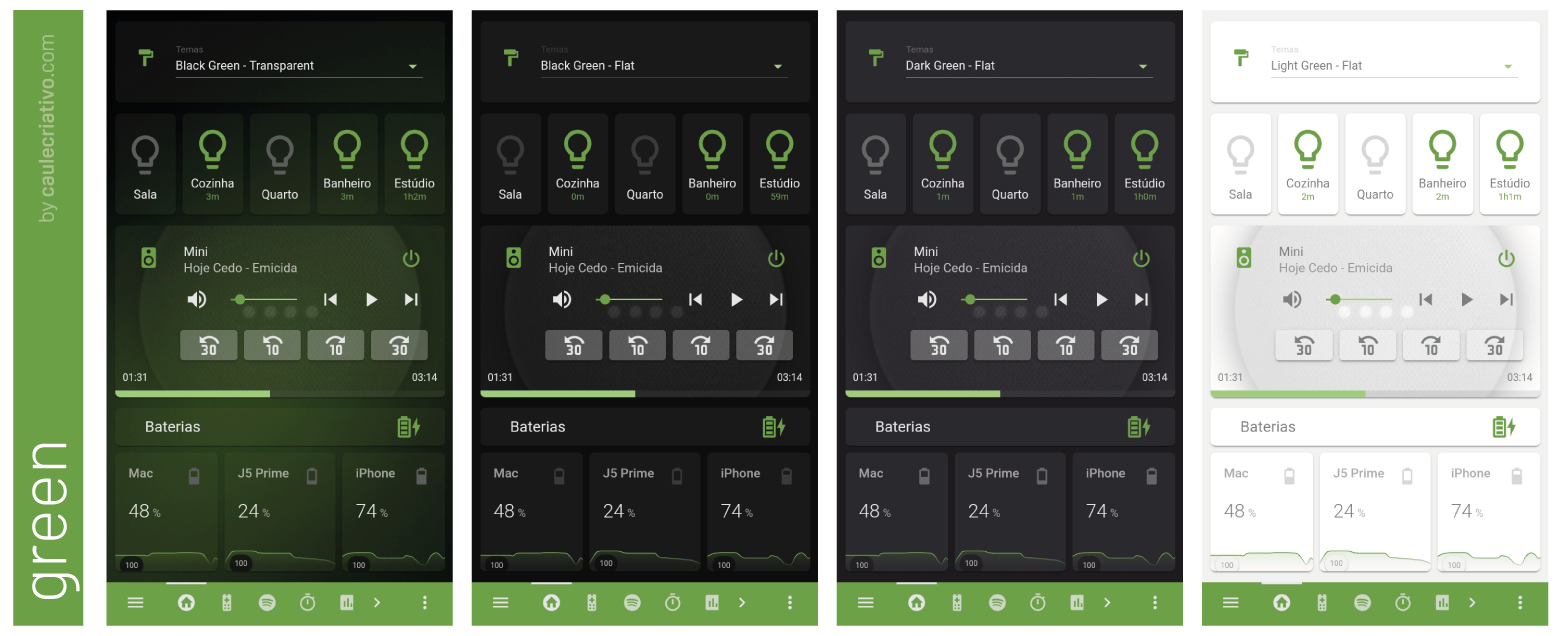This screenshot has width=1563, height=636.
Task: Open Temas dropdown showing Dark Green - Flat
Action: (x=1029, y=66)
